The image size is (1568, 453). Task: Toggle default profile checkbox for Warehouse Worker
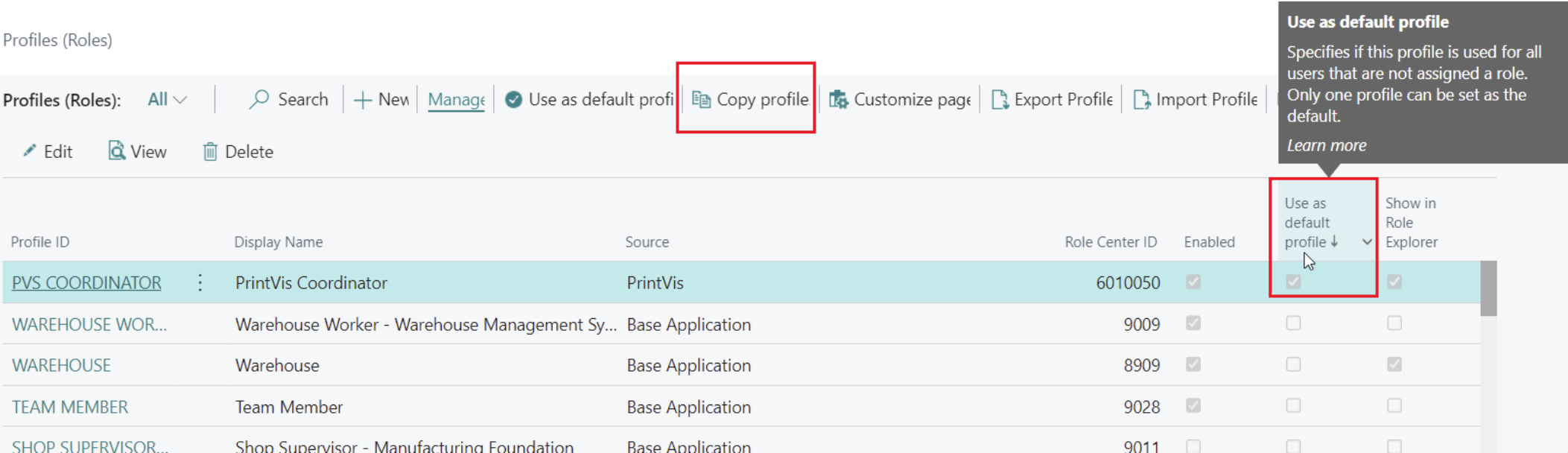(1293, 323)
